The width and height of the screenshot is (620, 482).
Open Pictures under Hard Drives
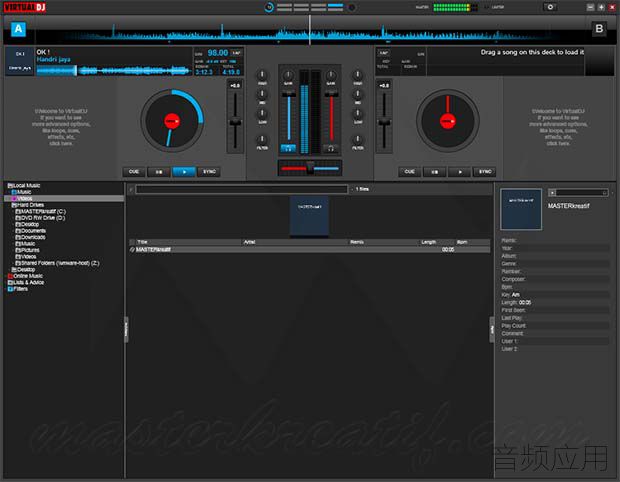pos(28,250)
